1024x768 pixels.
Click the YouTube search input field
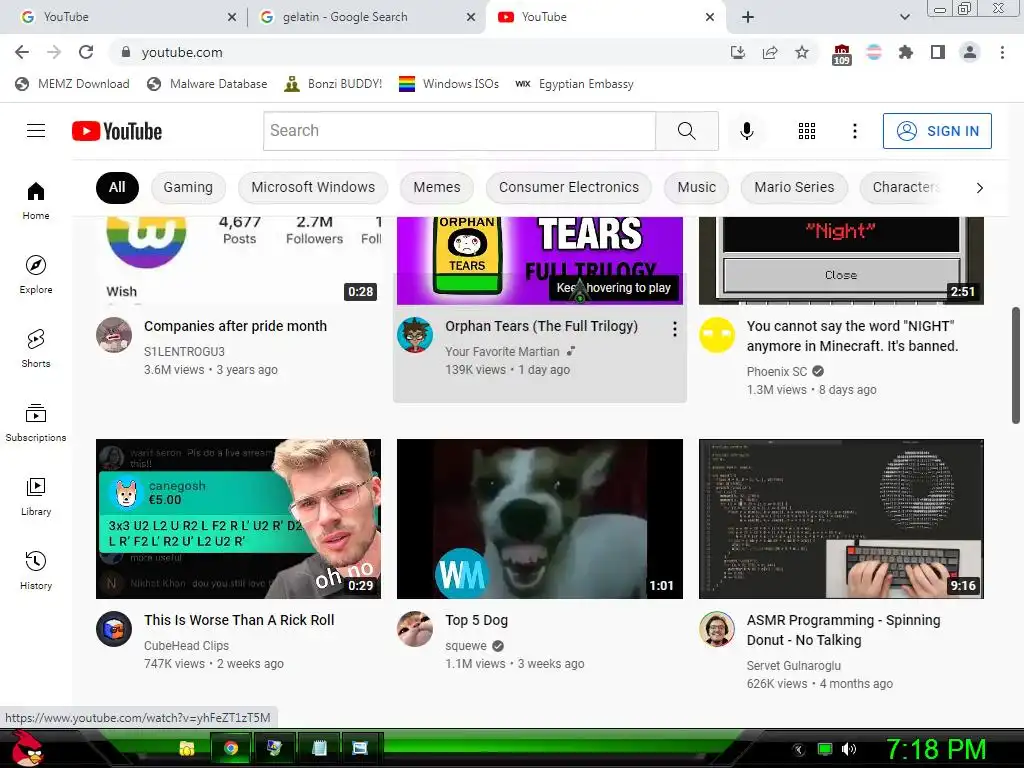click(460, 131)
